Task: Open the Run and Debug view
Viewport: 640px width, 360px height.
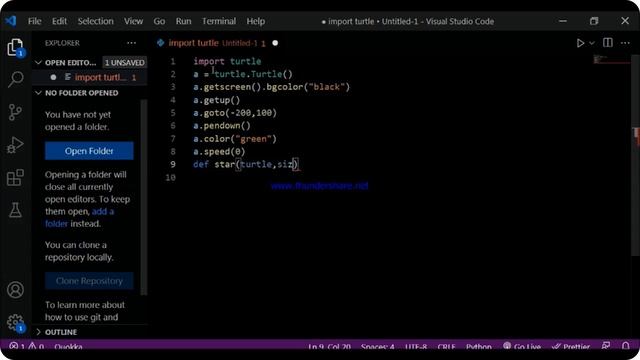Action: [x=16, y=145]
